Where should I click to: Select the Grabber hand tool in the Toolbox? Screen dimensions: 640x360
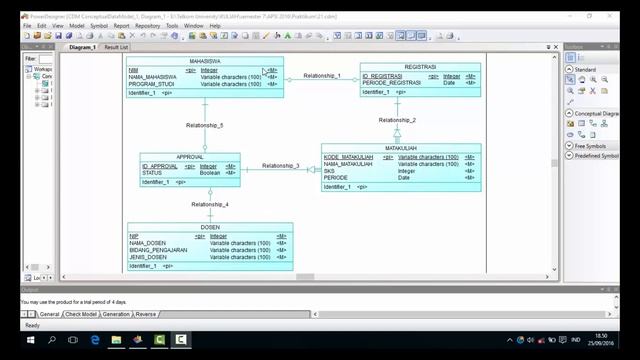[582, 80]
